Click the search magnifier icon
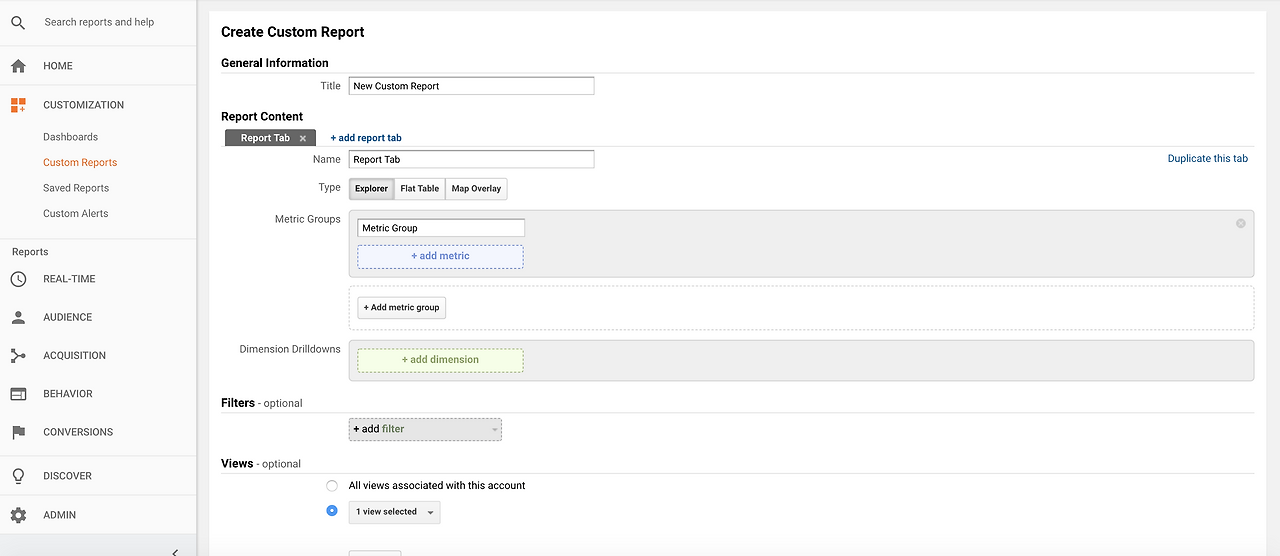 (18, 22)
